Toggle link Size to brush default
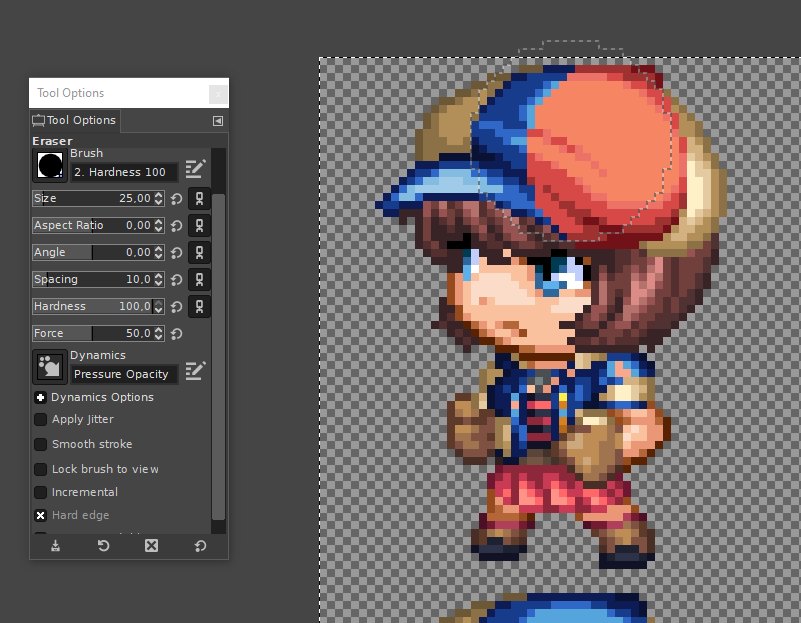Screen dimensions: 801x623 [x=199, y=199]
